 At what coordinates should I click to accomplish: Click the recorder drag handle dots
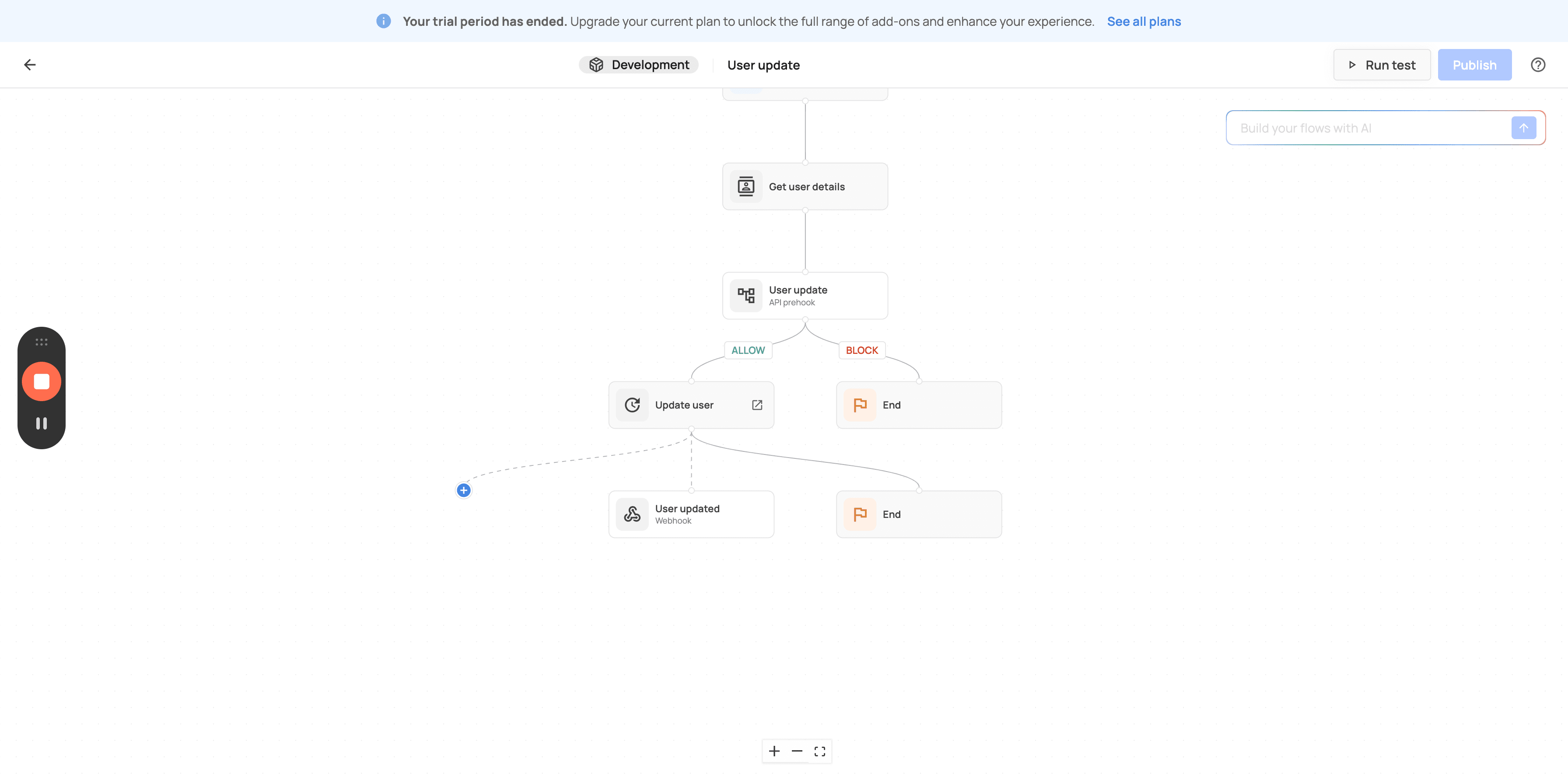[x=42, y=342]
